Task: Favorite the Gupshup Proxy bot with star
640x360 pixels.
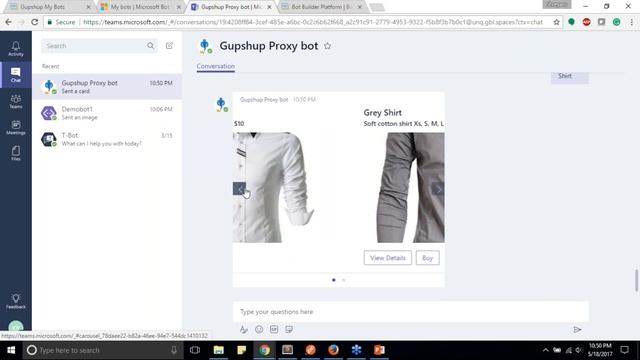Action: click(x=327, y=46)
